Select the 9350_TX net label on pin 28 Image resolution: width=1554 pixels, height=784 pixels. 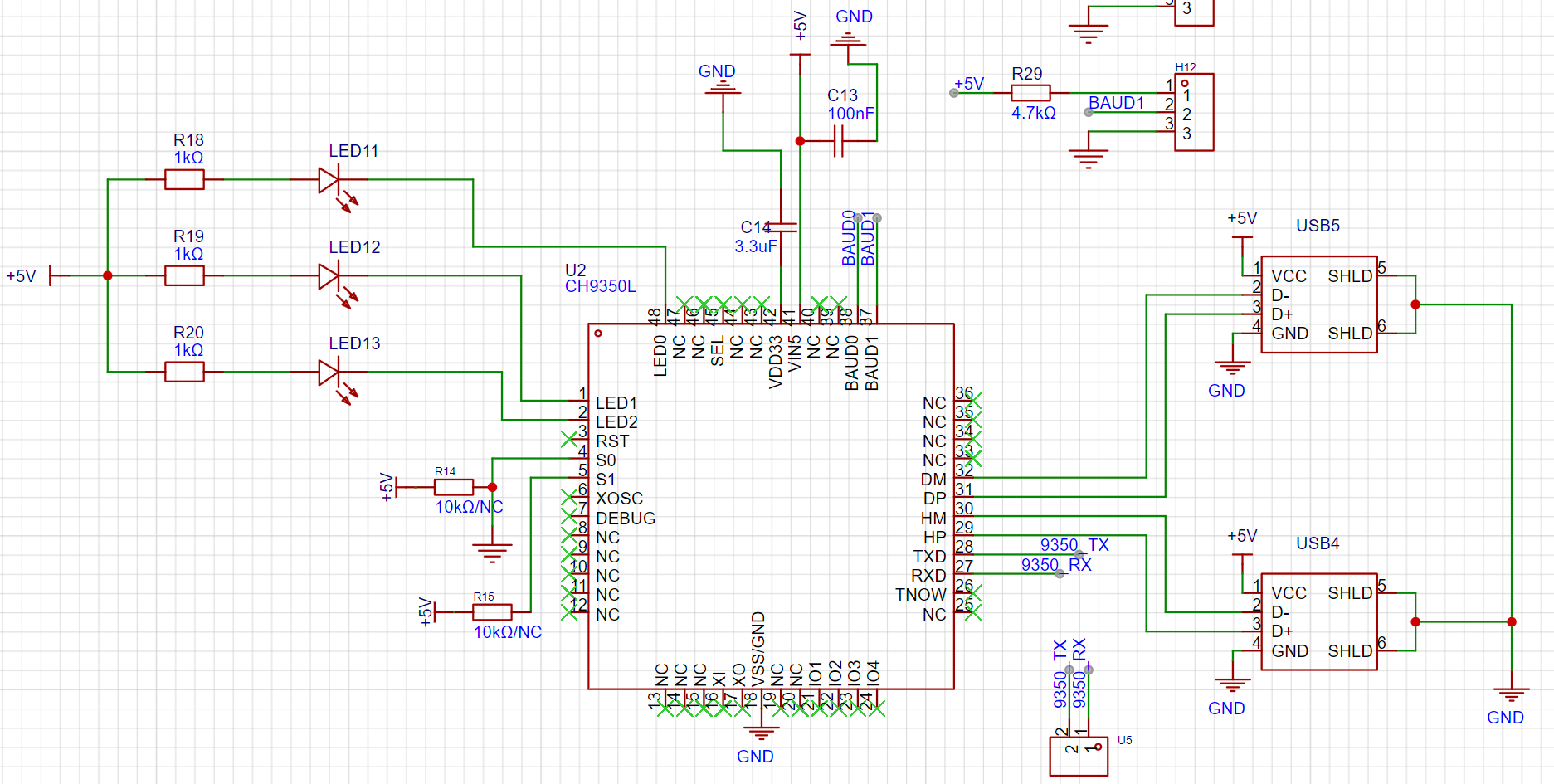coord(1074,545)
